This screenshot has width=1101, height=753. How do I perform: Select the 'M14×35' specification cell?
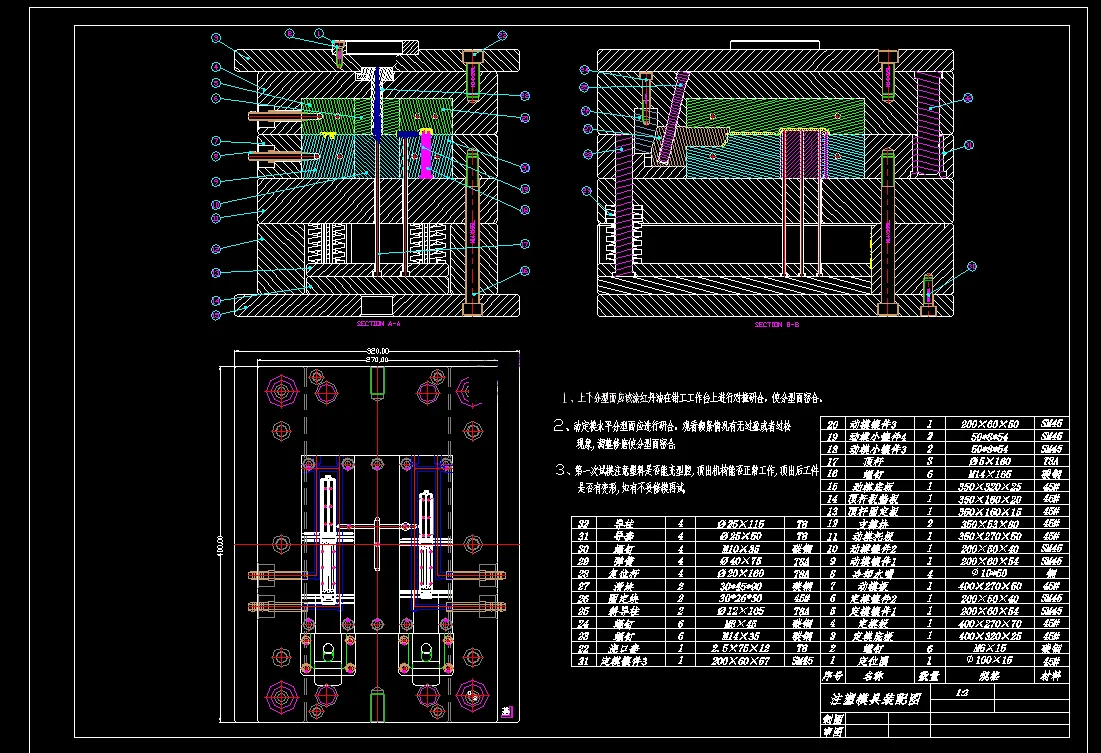coord(740,636)
